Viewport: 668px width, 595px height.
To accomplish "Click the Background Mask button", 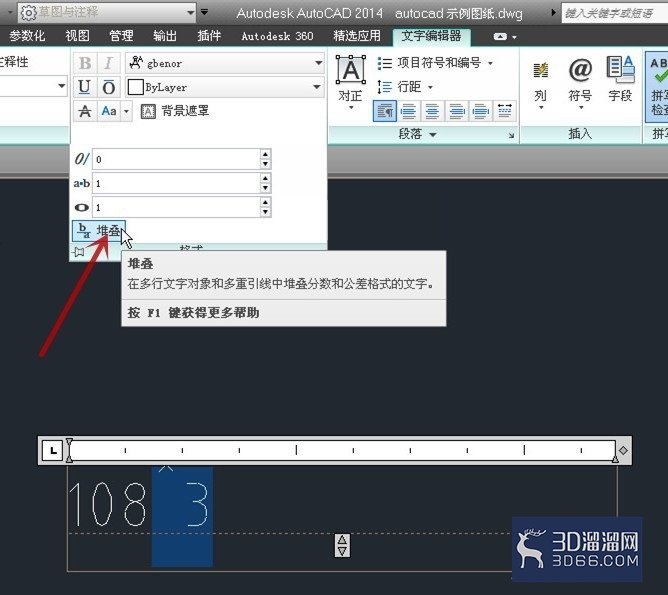I will (175, 112).
